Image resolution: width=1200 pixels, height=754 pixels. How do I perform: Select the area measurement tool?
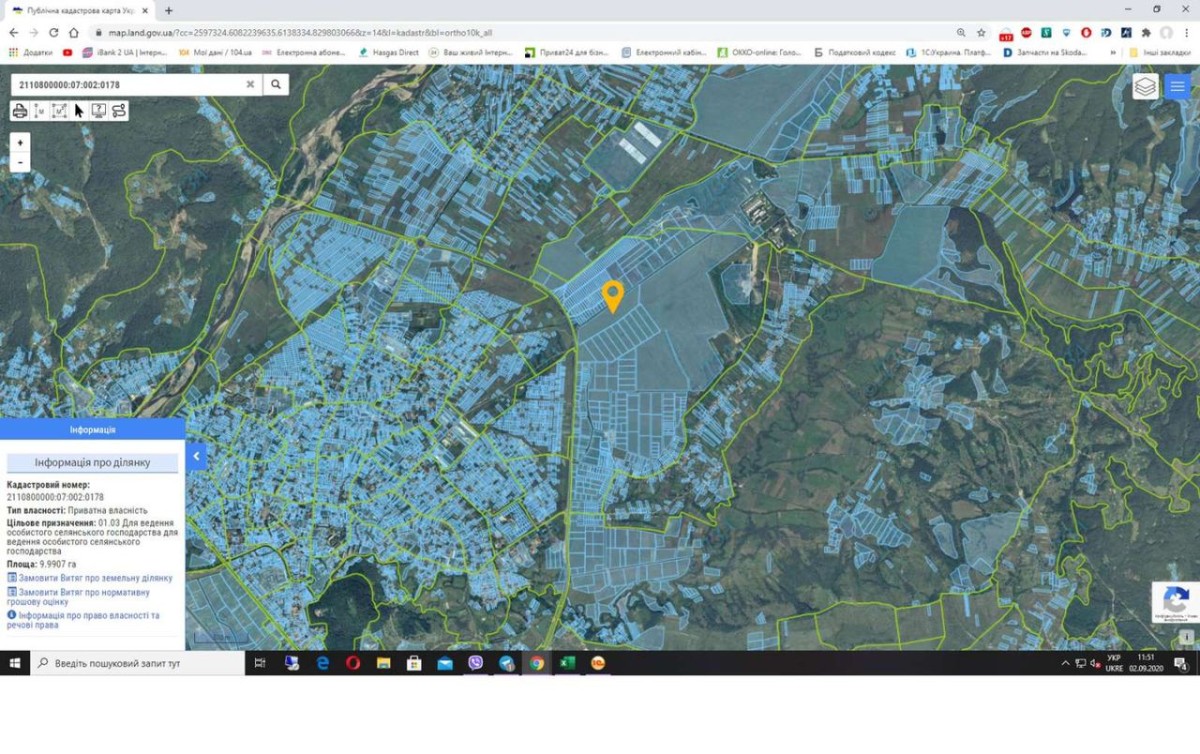pyautogui.click(x=59, y=111)
